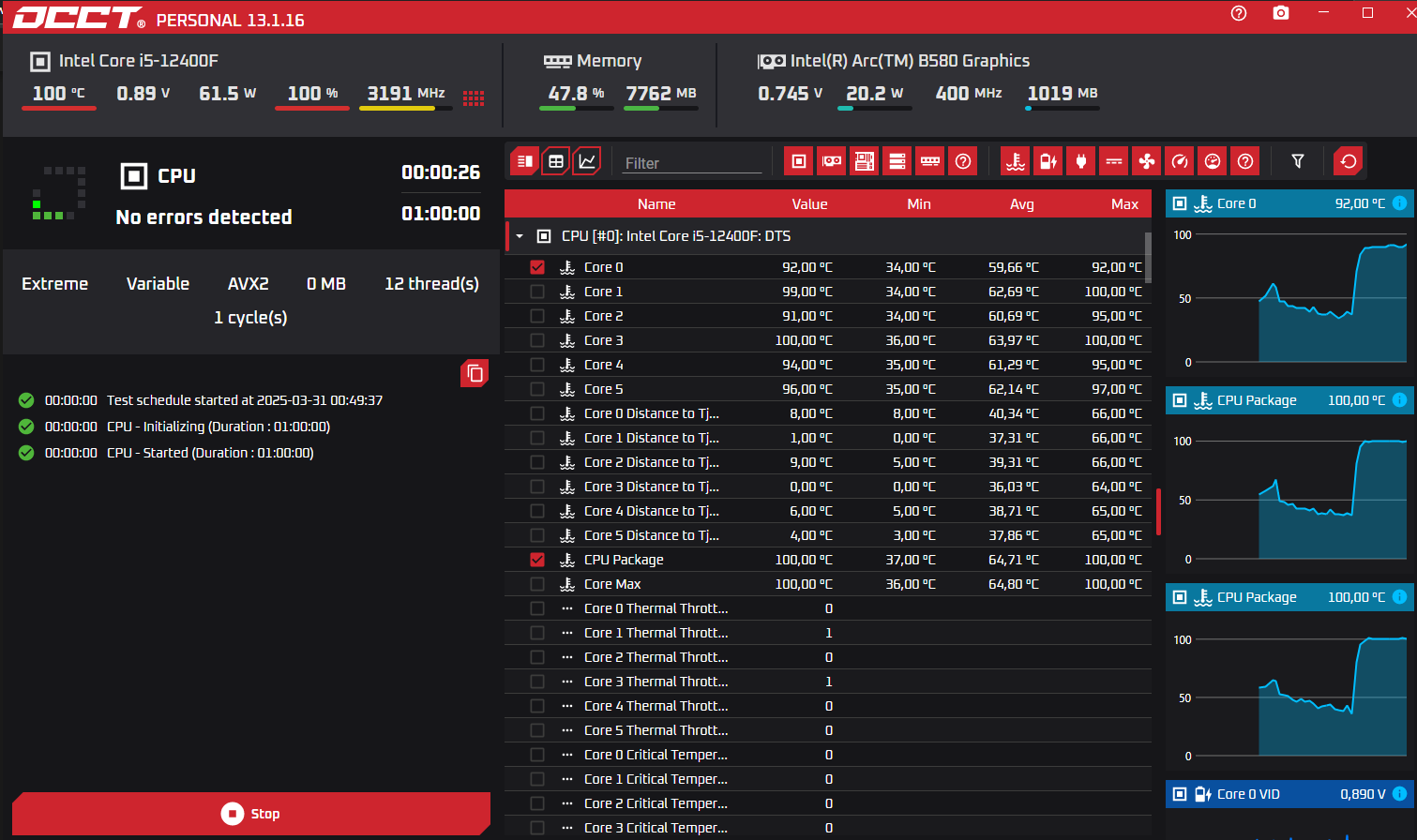This screenshot has height=840, width=1417.
Task: Click the Intel(R) Arc(TM) B580 Graphics label
Action: tap(910, 61)
